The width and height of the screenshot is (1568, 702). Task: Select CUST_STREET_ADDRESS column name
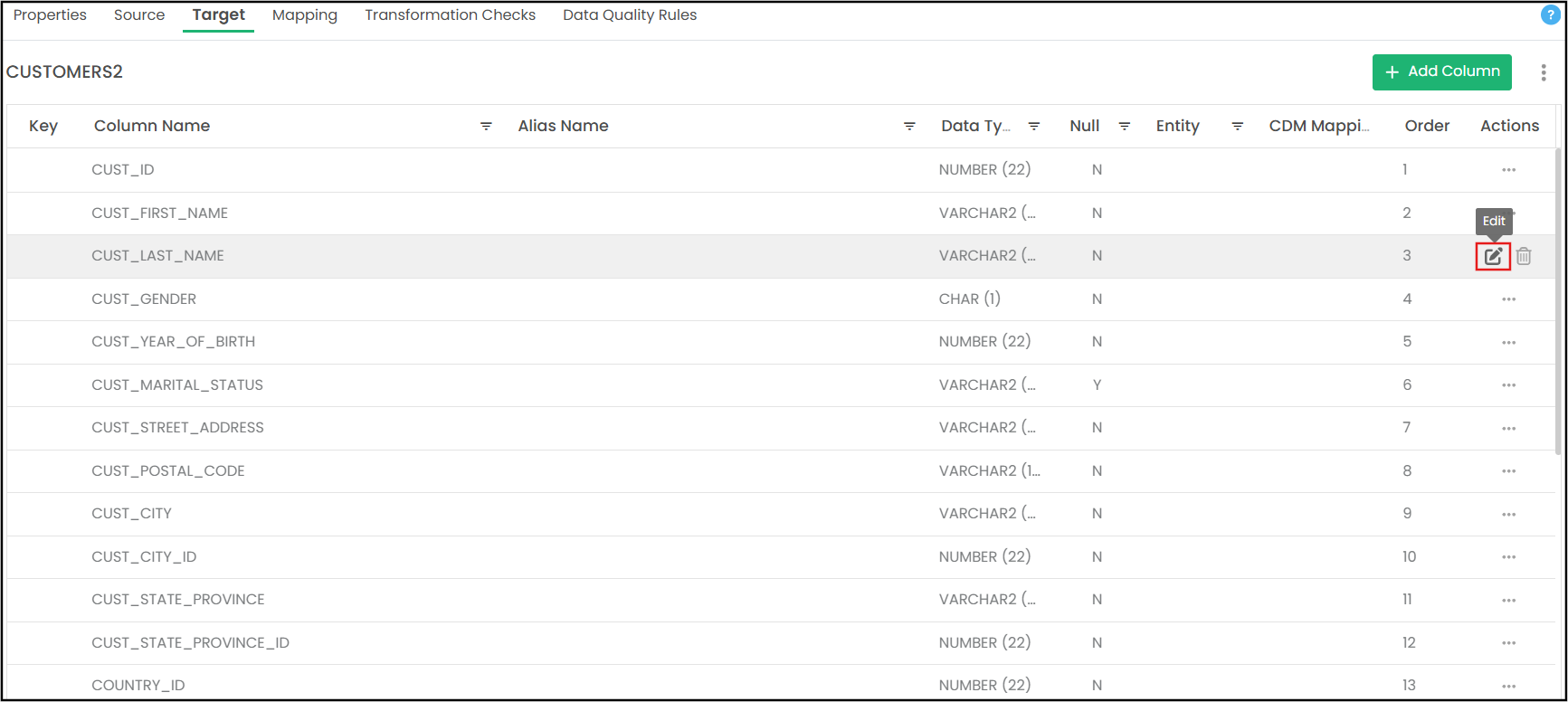(x=178, y=428)
